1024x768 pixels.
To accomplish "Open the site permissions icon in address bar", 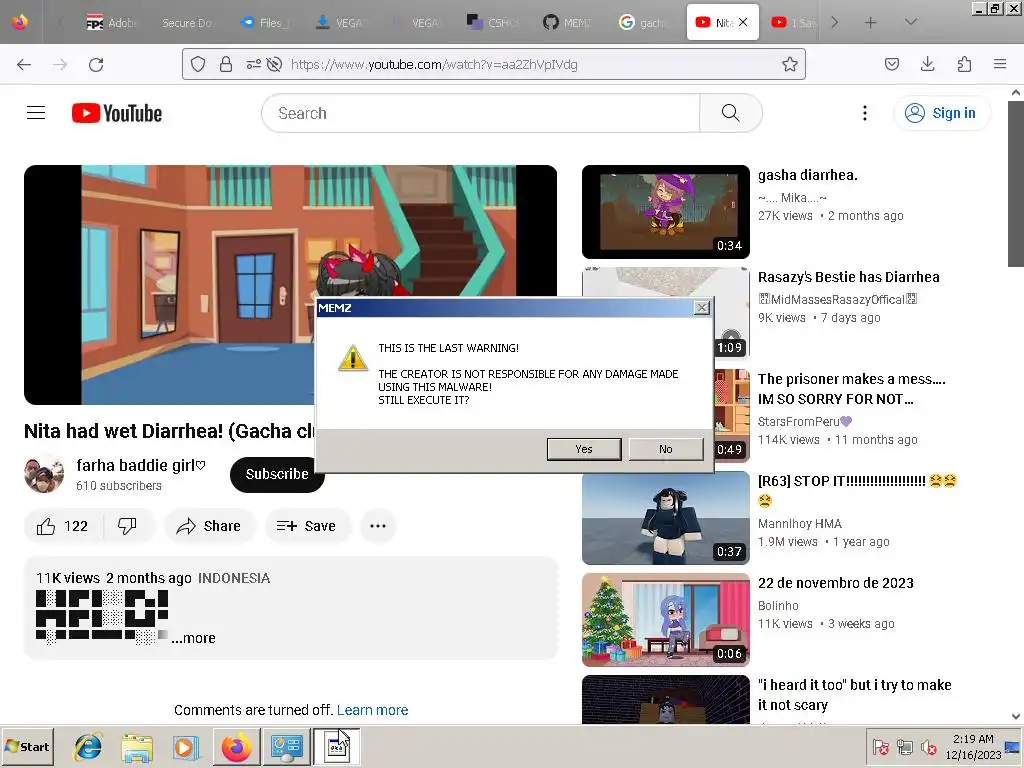I will pyautogui.click(x=253, y=64).
